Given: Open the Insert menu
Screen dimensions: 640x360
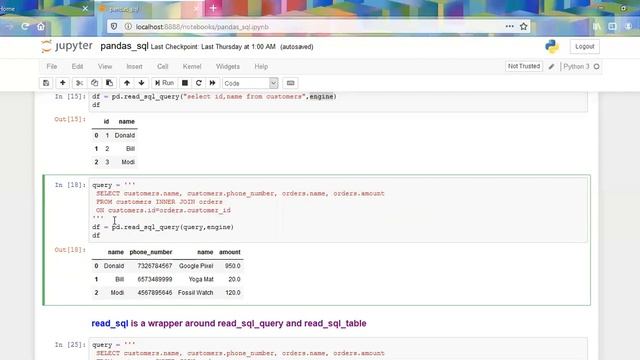Looking at the screenshot, I should point(134,67).
